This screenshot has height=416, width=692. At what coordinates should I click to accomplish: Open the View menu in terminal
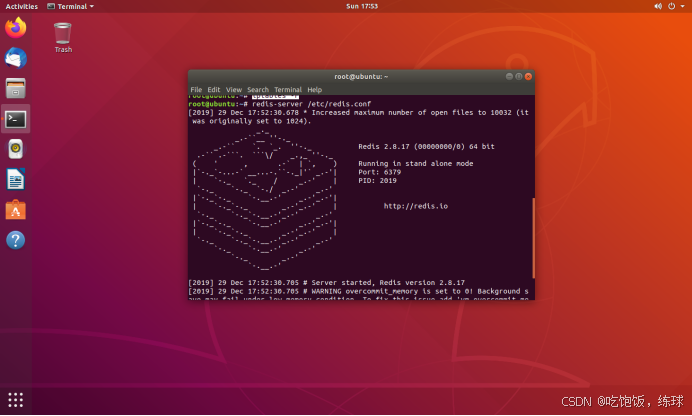(233, 90)
